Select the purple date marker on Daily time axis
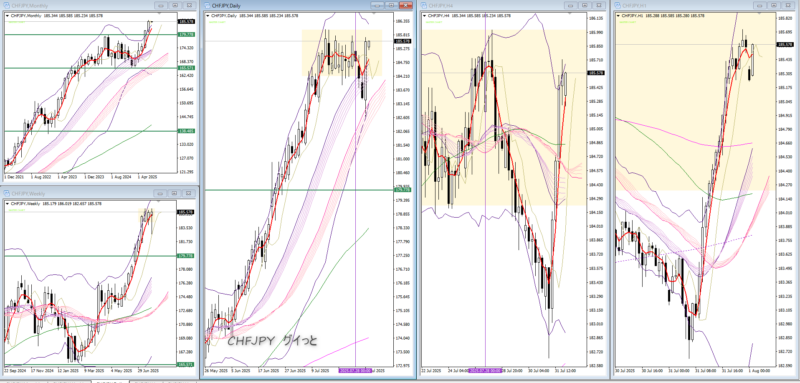Screen dimensions: 800x383 click(x=356, y=370)
